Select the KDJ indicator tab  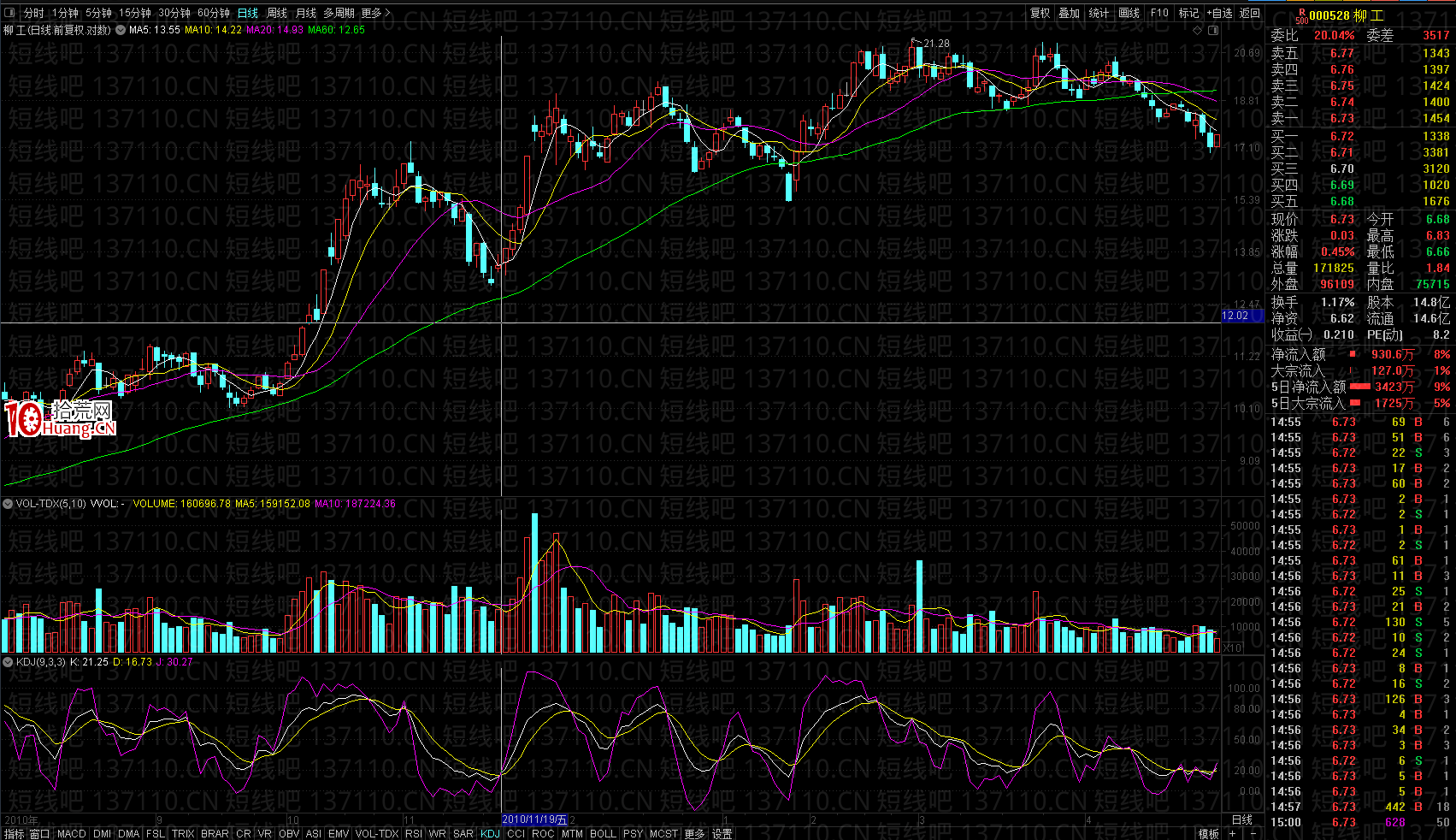(490, 833)
